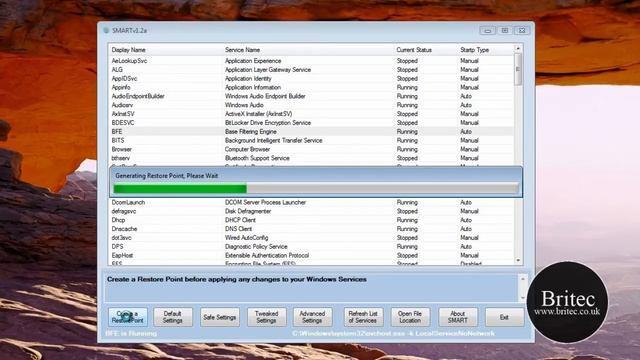Select the Audiosrv row
This screenshot has width=640, height=360.
[311, 105]
